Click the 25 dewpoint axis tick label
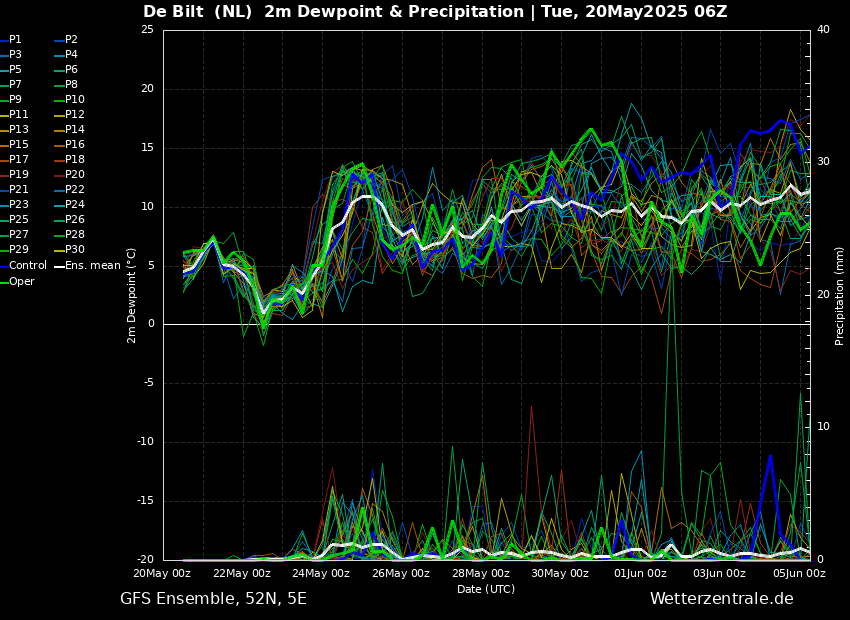The height and width of the screenshot is (620, 850). pos(147,30)
